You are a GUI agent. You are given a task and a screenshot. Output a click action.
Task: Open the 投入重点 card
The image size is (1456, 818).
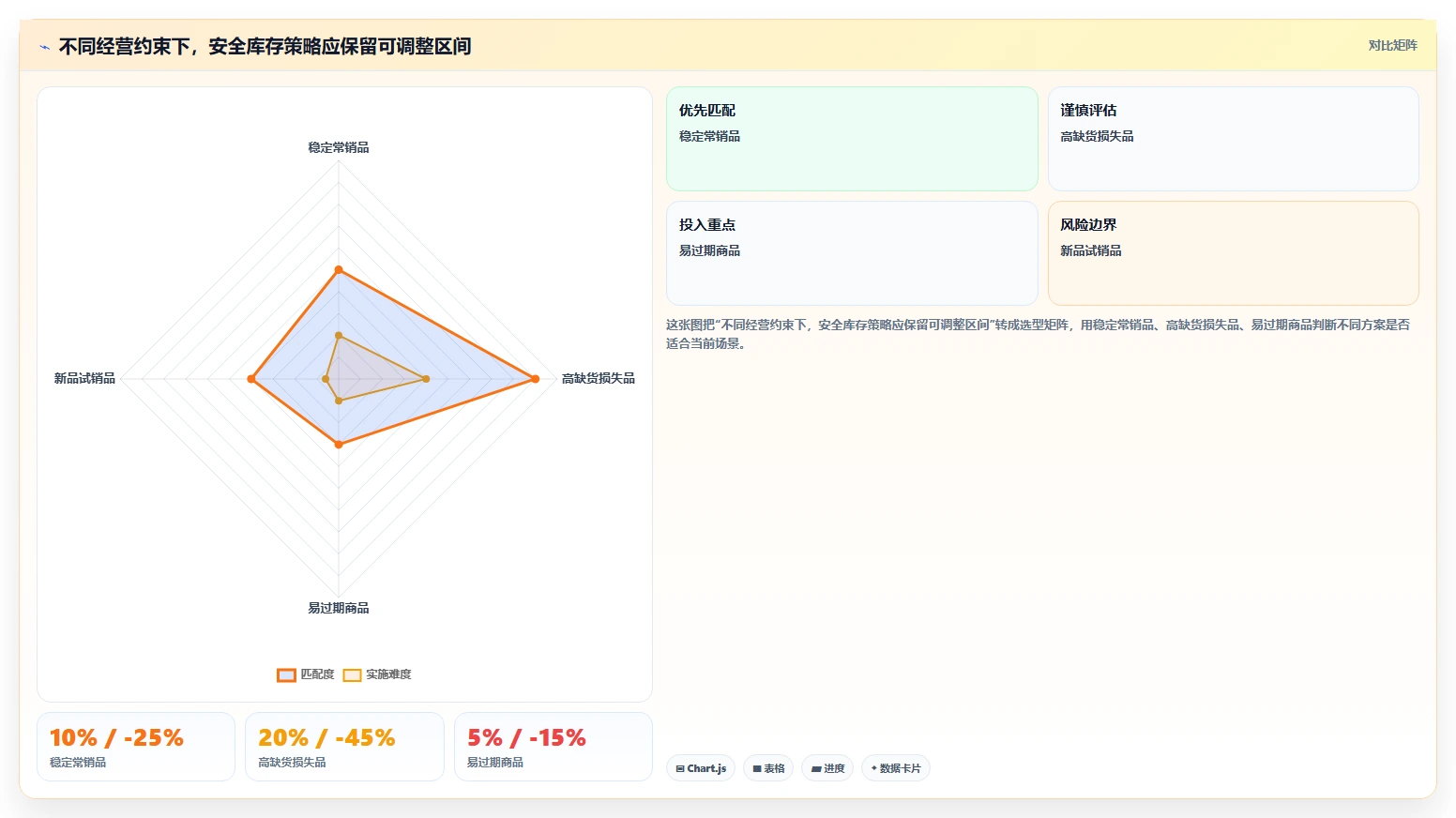pyautogui.click(x=852, y=253)
